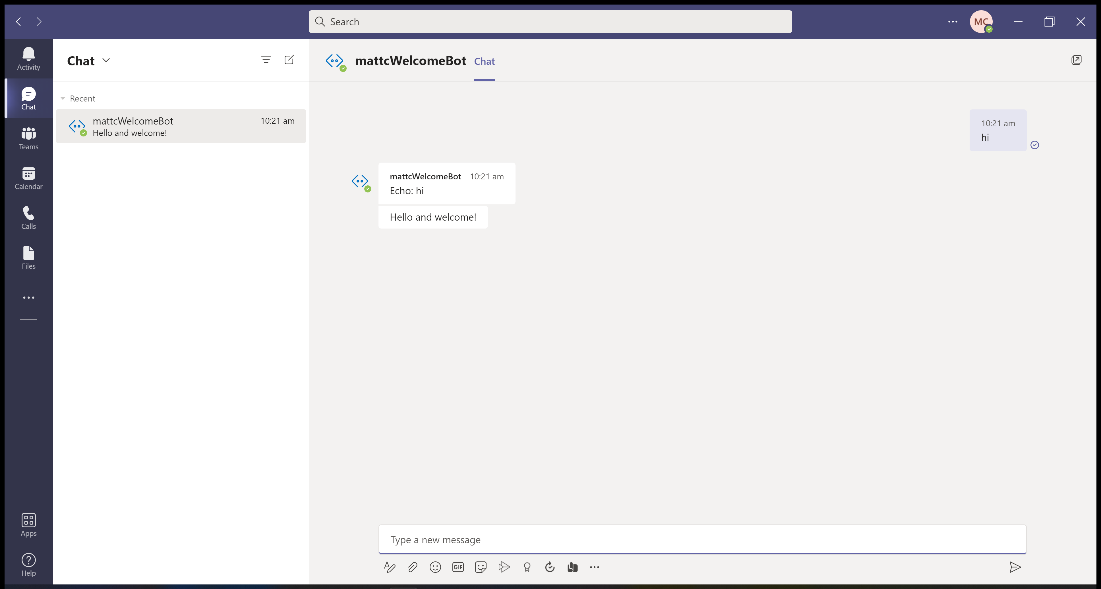Screen dimensions: 1101x589
Task: Click the Loop icon in compose toolbar
Action: pos(550,567)
